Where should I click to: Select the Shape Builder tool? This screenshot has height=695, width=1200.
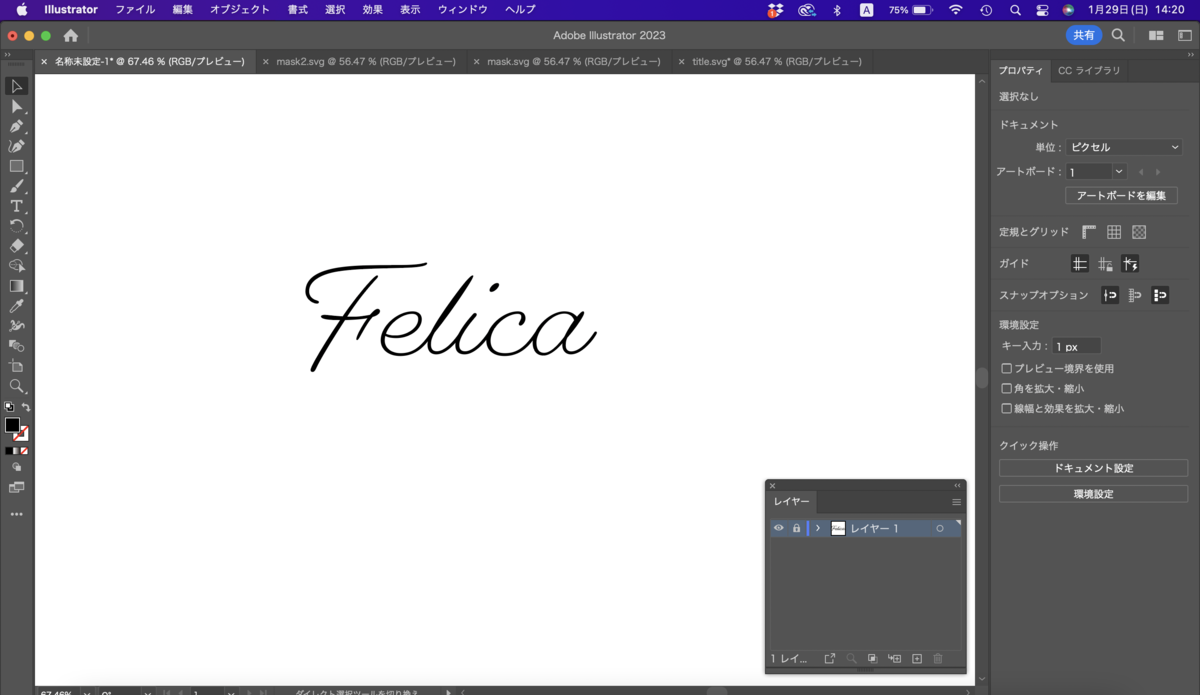(x=16, y=266)
